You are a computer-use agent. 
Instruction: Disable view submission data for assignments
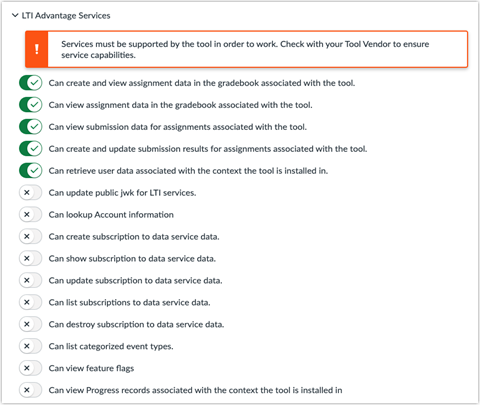(x=31, y=127)
